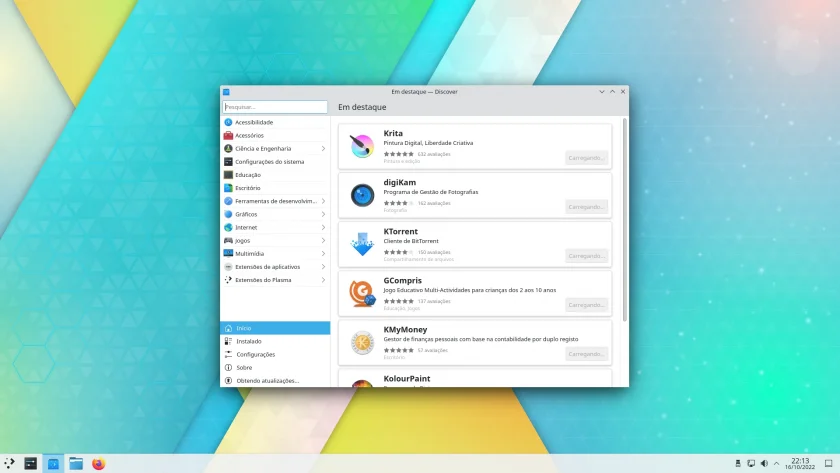Click the Jogos gamepad icon

(228, 241)
